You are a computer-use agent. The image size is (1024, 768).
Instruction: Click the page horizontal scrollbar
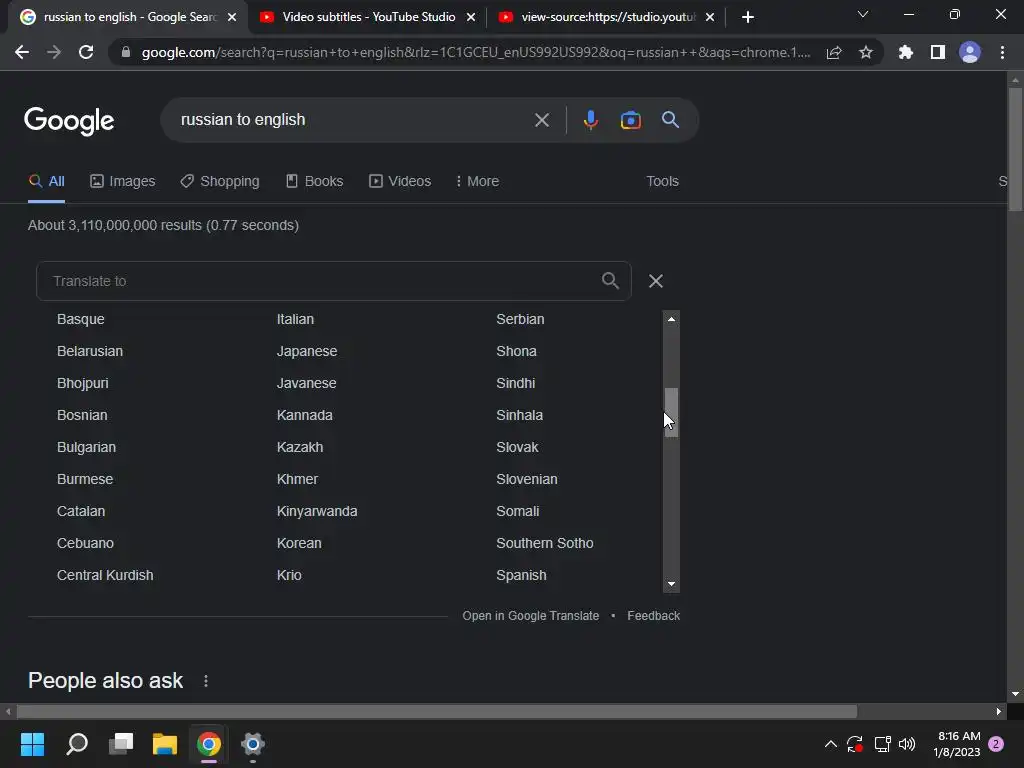(436, 711)
